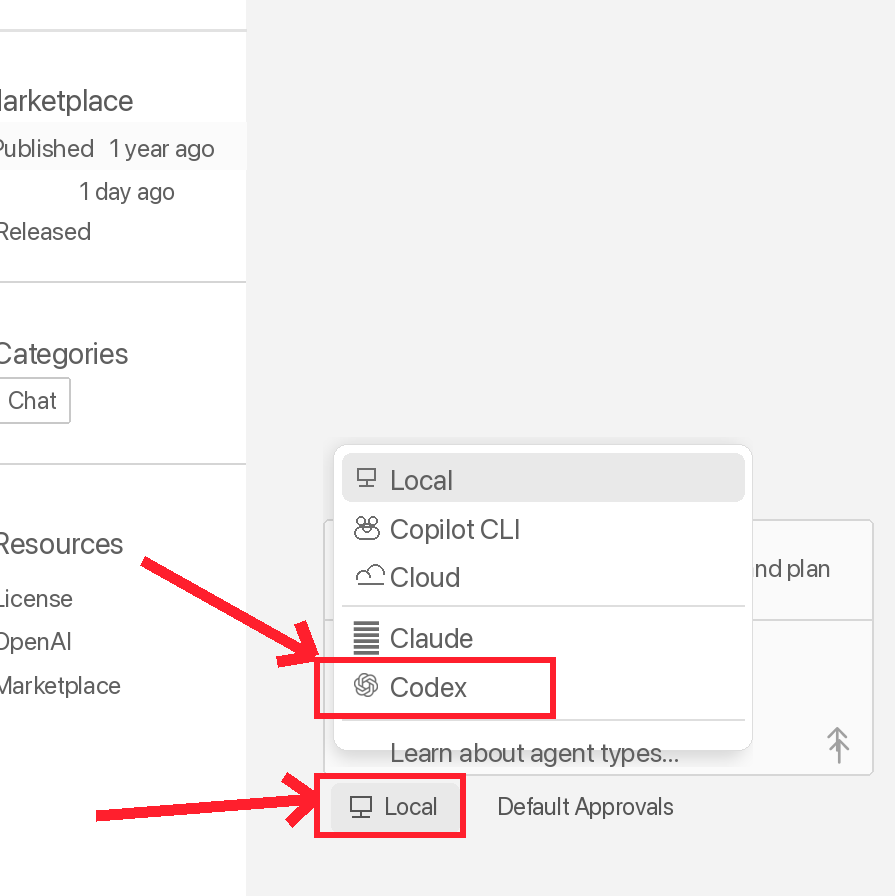895x896 pixels.
Task: Open the OpenAI resource link
Action: (35, 642)
